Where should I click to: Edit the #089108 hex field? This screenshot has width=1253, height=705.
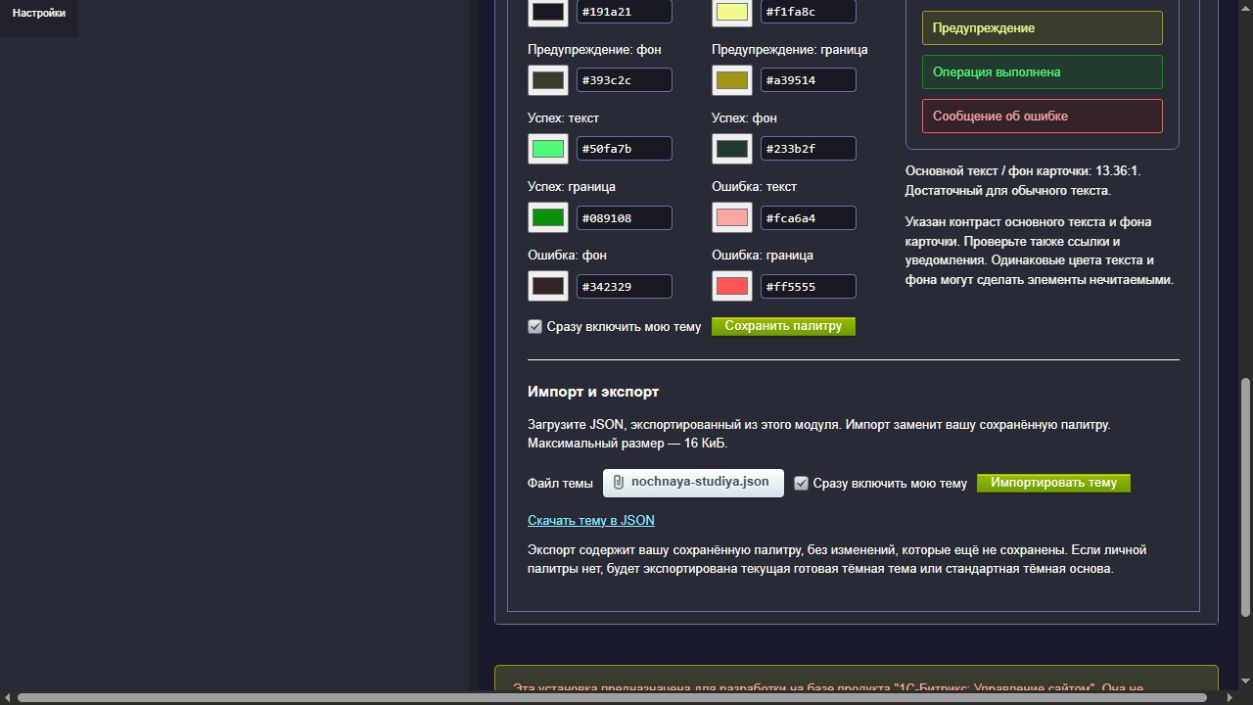pyautogui.click(x=624, y=217)
